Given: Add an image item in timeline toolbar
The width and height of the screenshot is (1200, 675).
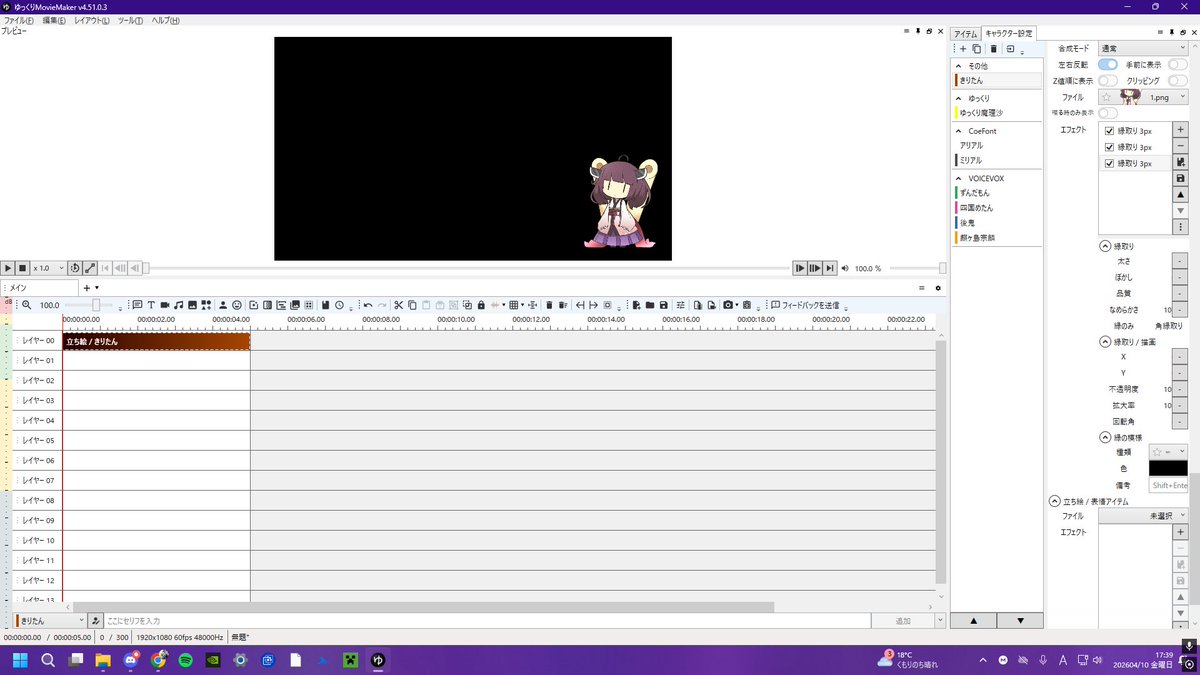Looking at the screenshot, I should coord(192,305).
